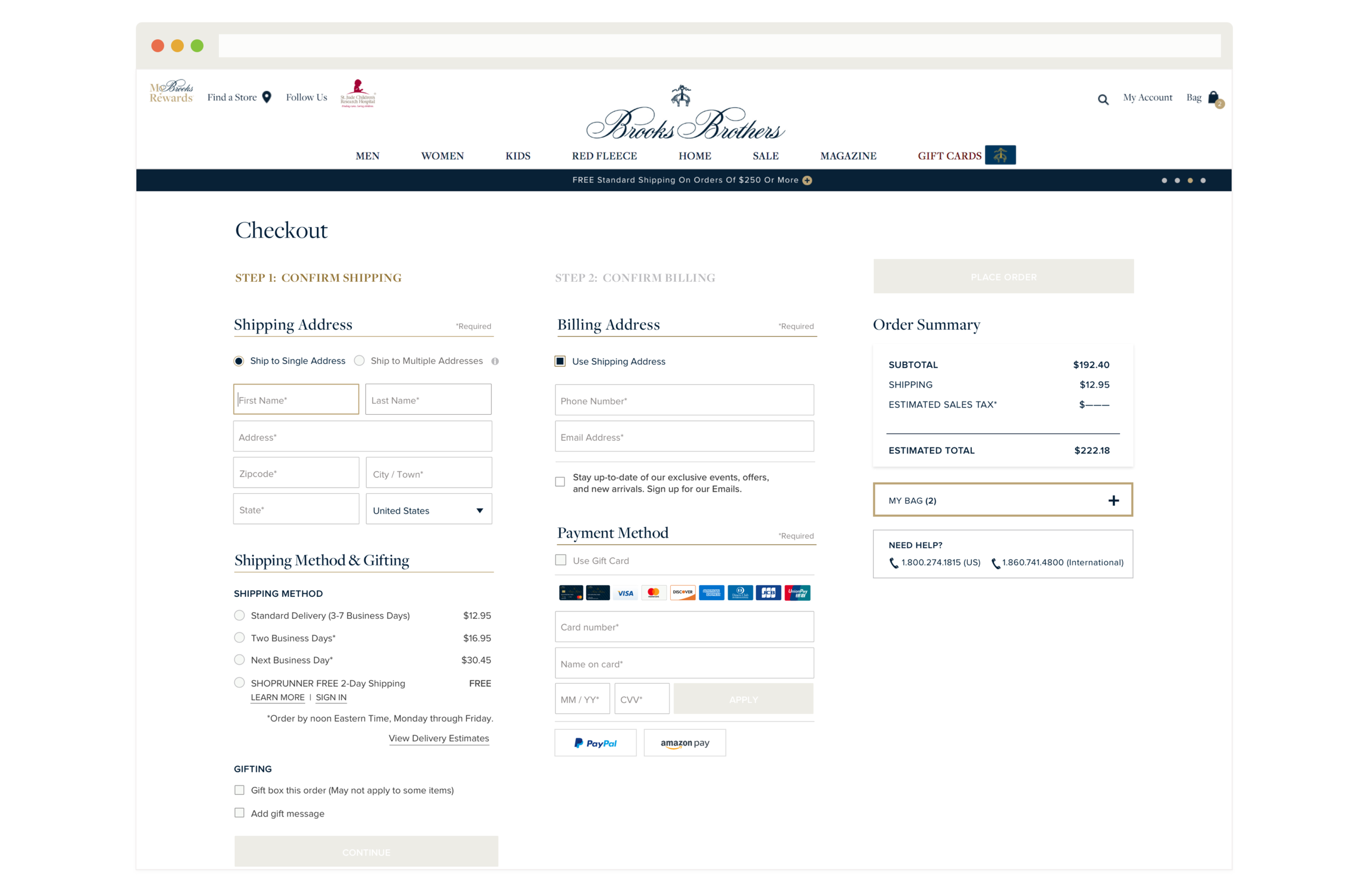Focus the First Name field
This screenshot has height=896, width=1368.
[296, 400]
